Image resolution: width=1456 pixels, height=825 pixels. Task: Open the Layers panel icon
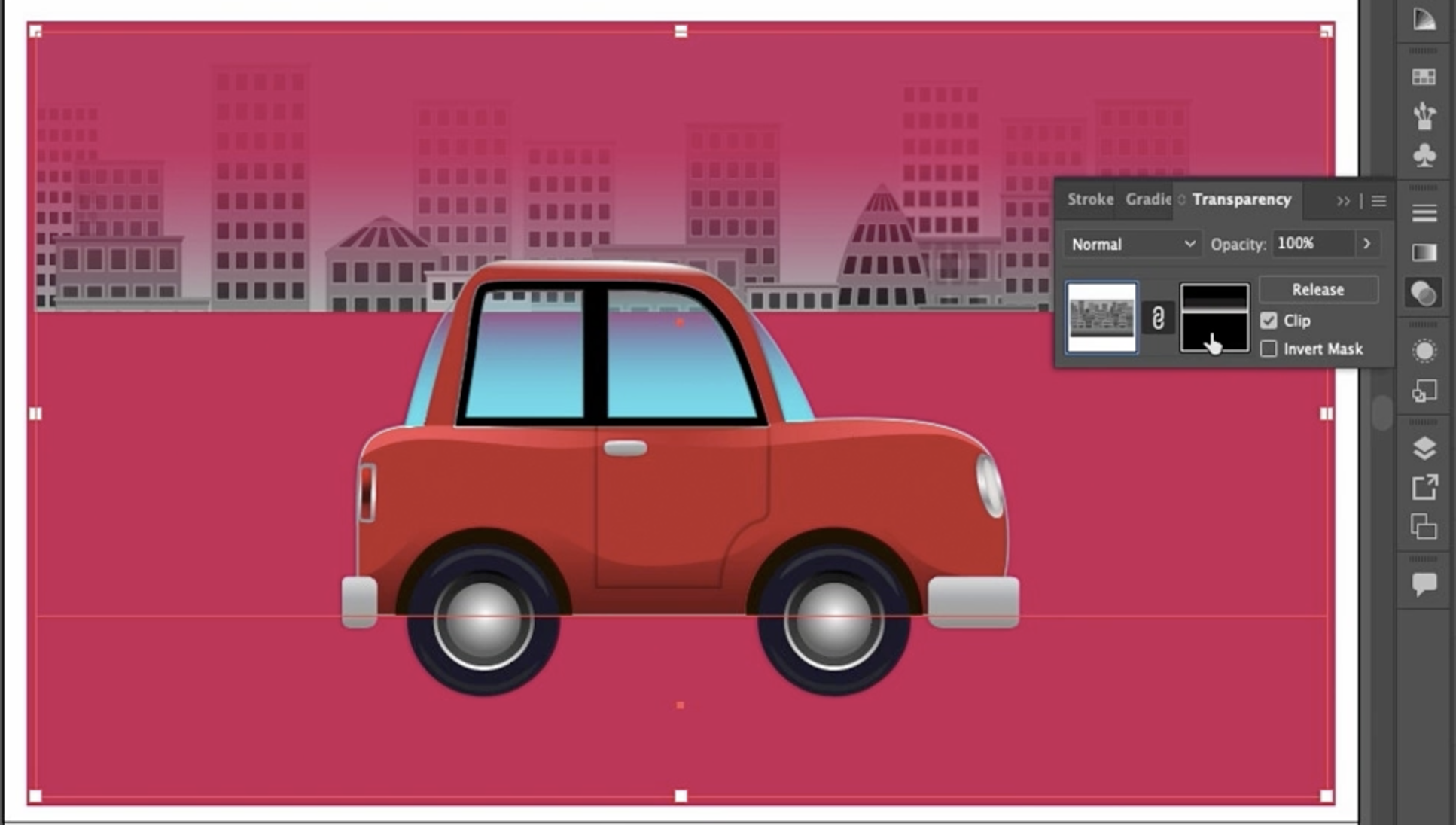click(1423, 449)
